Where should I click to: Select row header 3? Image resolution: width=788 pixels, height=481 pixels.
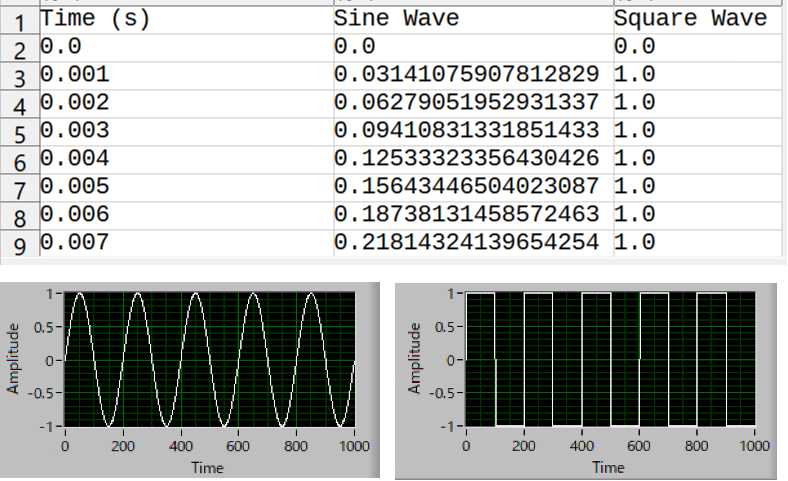[x=20, y=77]
